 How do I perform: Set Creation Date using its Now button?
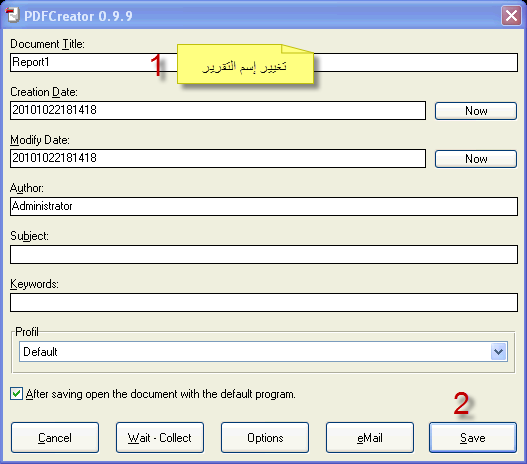click(x=476, y=111)
